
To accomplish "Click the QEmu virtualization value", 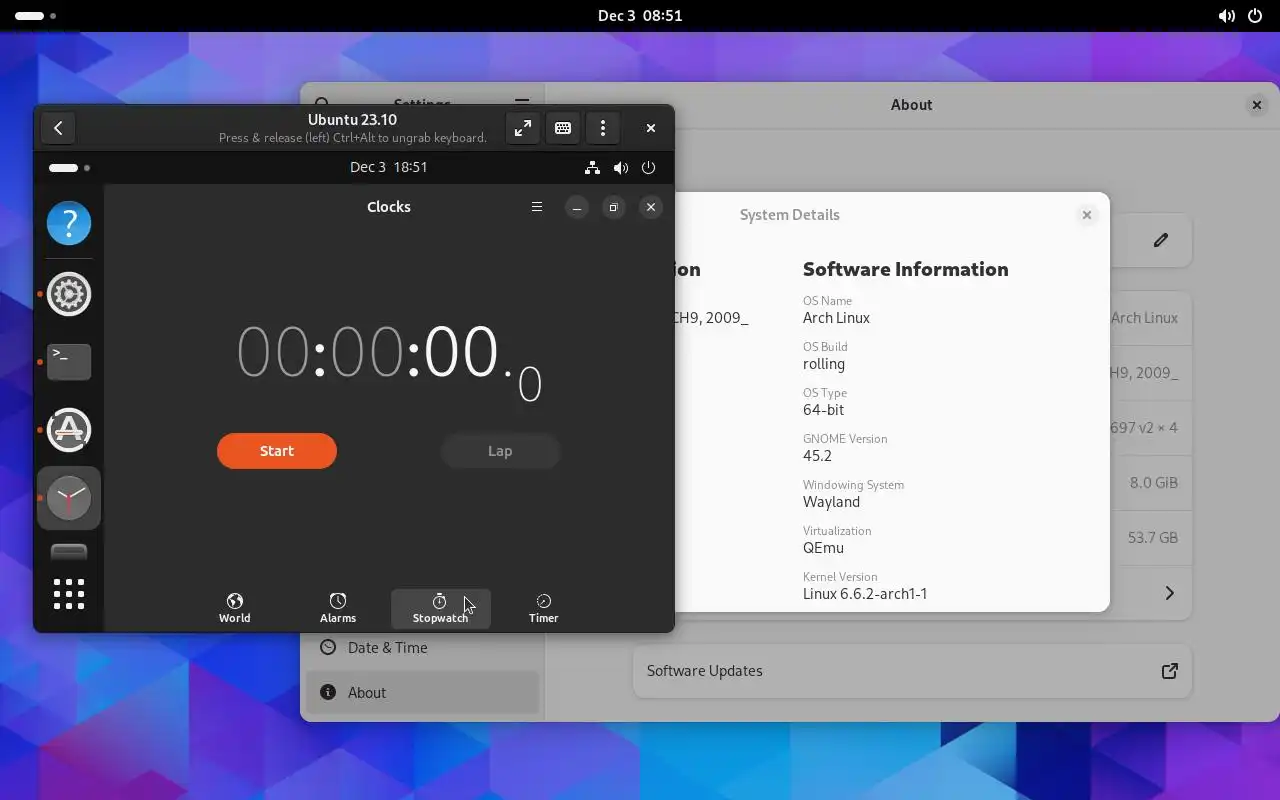I will coord(823,548).
